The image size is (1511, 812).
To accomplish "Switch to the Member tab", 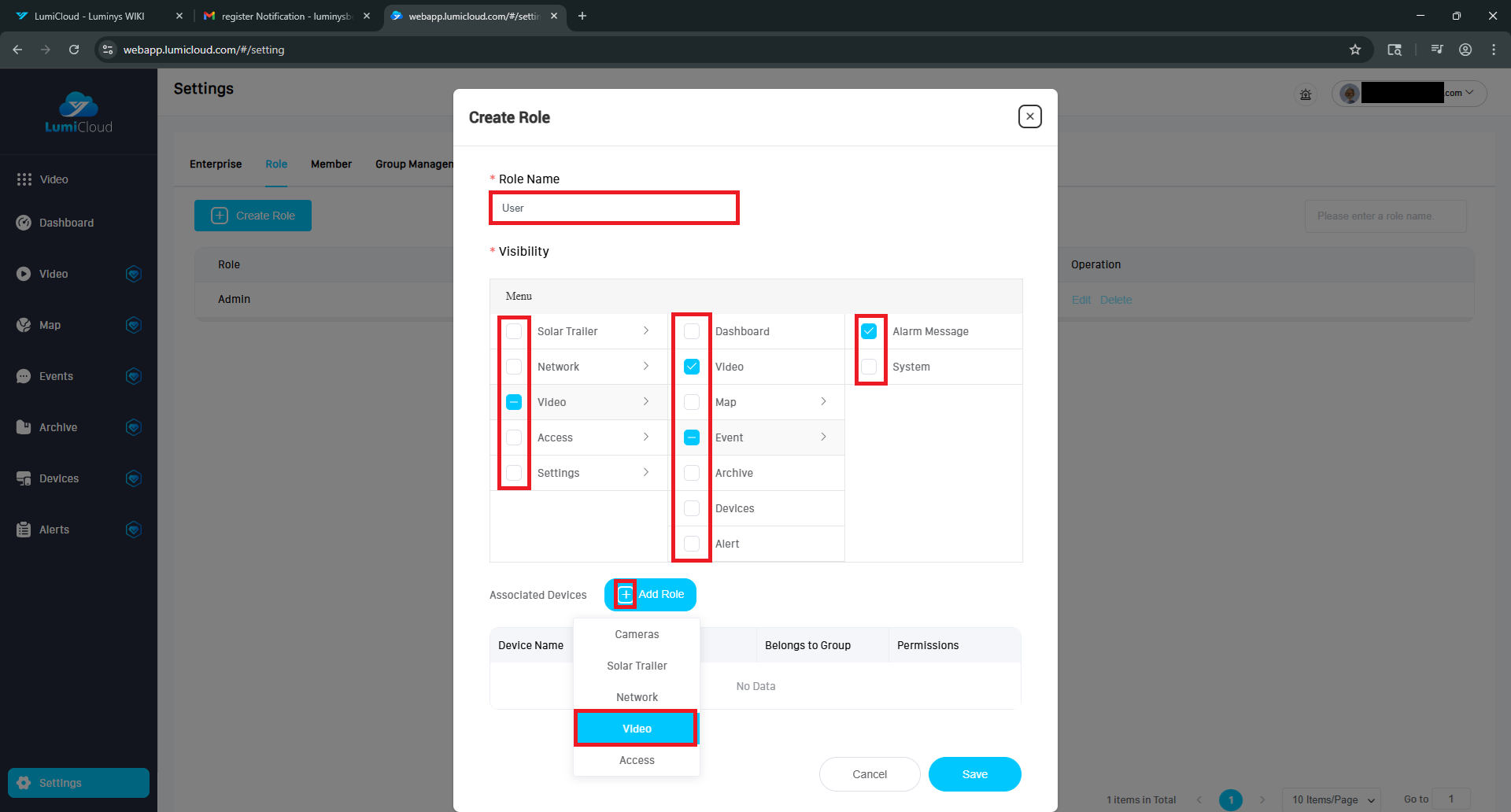I will pos(331,164).
